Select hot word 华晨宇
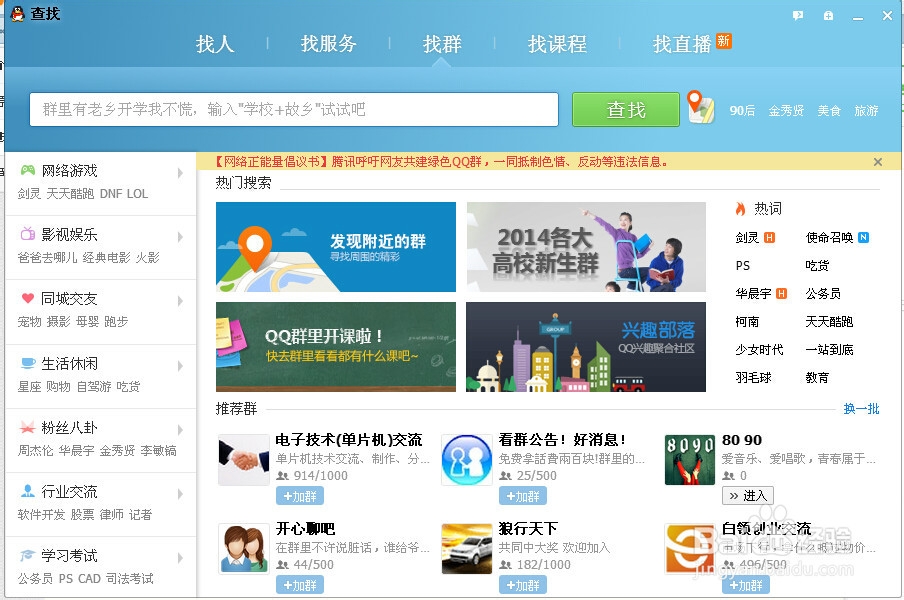Screen dimensions: 904x600 (x=753, y=293)
